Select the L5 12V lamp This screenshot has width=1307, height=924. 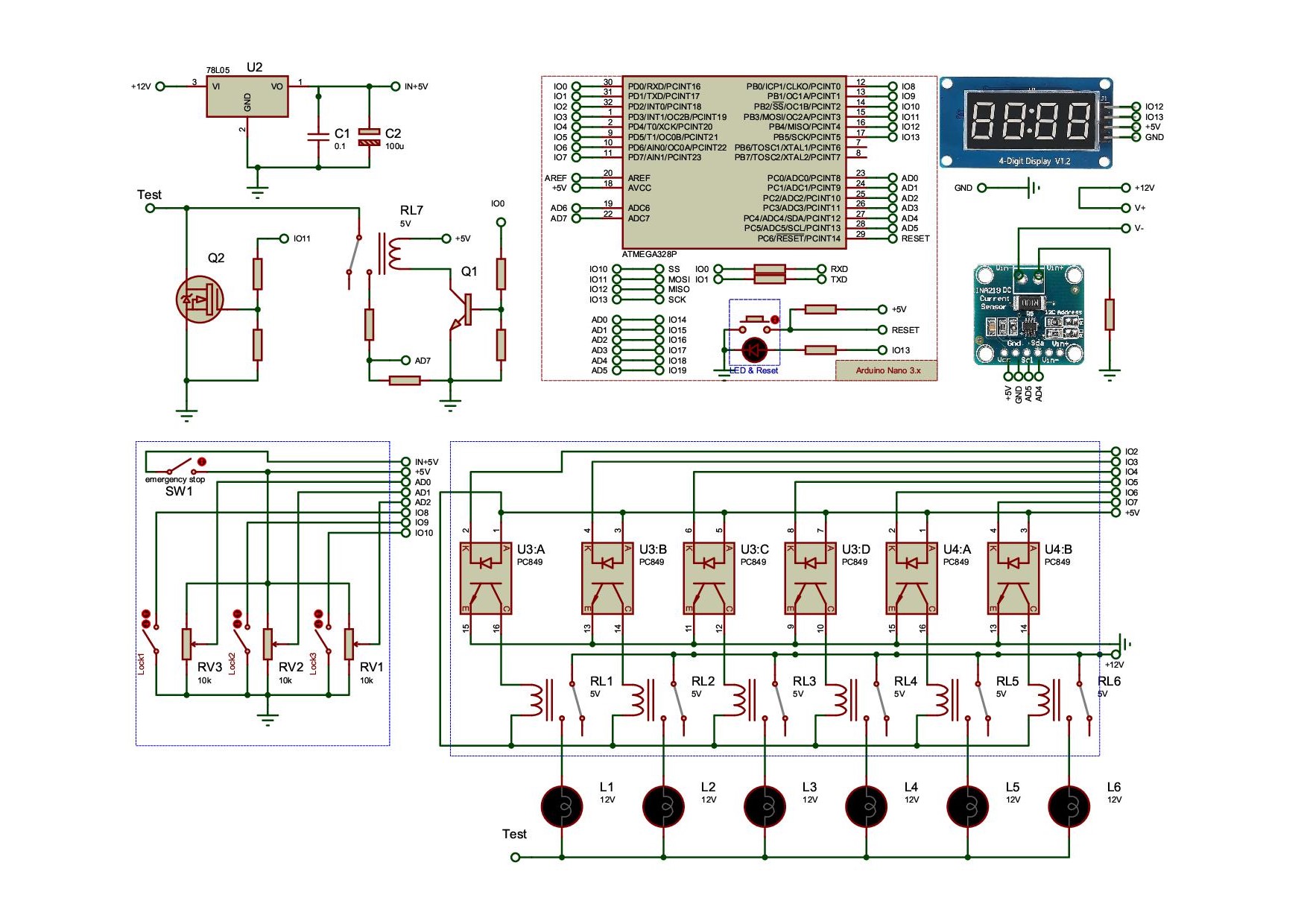[967, 806]
